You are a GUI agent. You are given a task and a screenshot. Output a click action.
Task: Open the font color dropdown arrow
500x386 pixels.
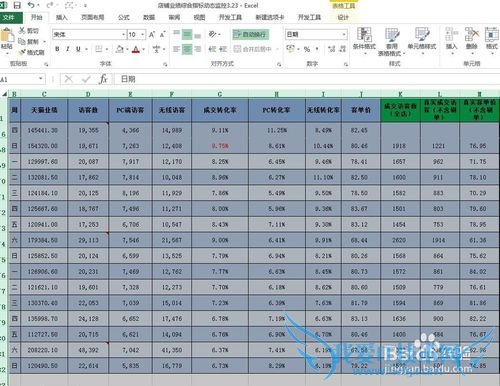click(x=143, y=49)
